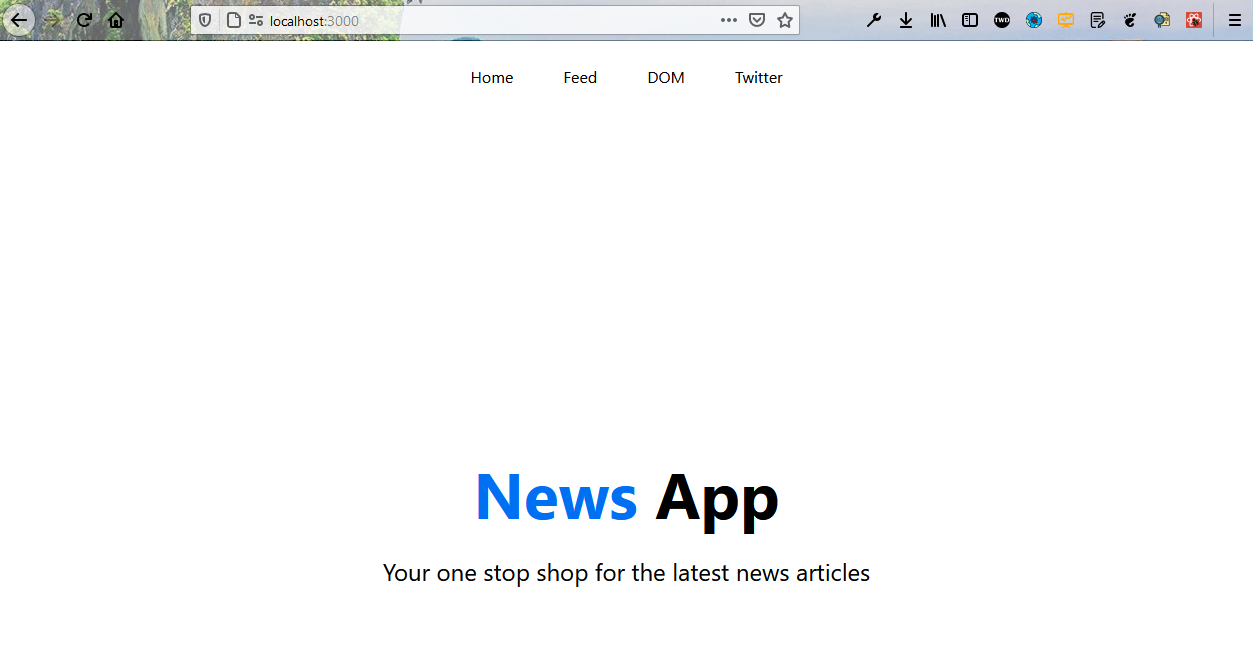Open the red React devtools extension
This screenshot has height=661, width=1253.
pyautogui.click(x=1194, y=20)
